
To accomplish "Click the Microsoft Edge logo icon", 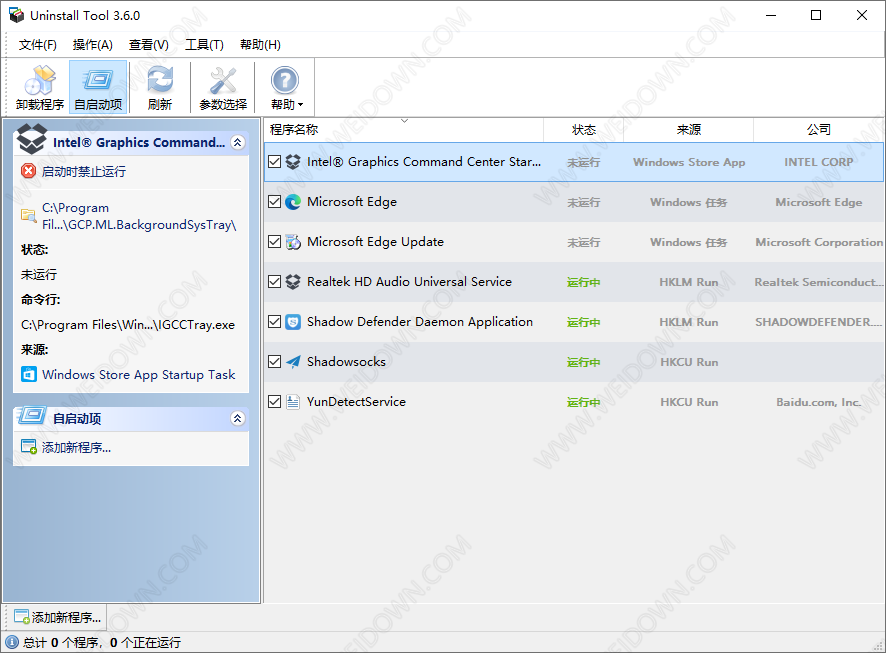I will point(293,202).
